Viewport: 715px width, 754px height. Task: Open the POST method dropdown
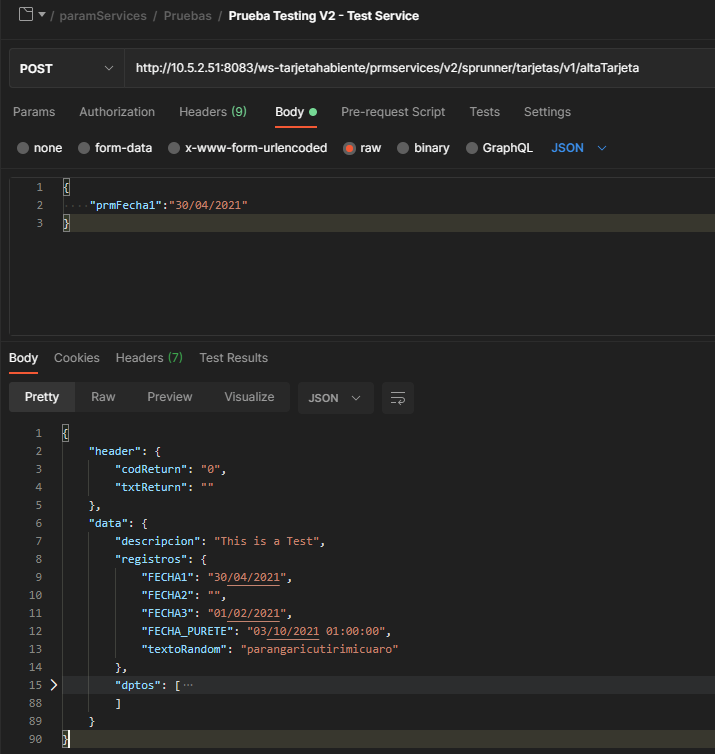[66, 68]
